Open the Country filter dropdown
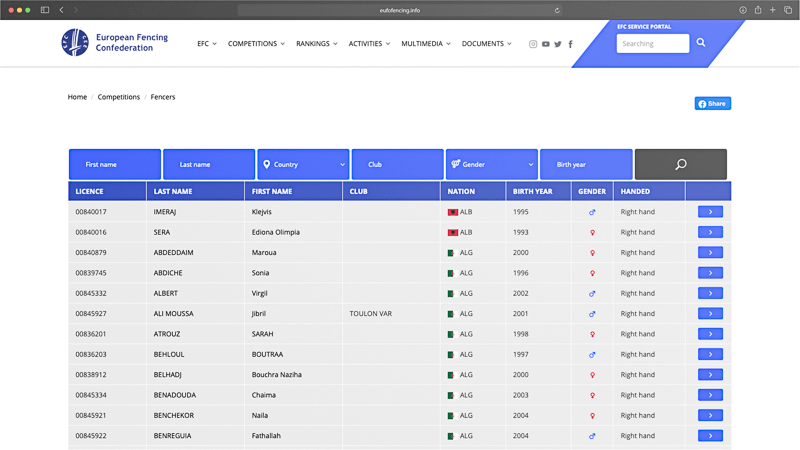Screen dimensions: 800x450 pos(303,164)
